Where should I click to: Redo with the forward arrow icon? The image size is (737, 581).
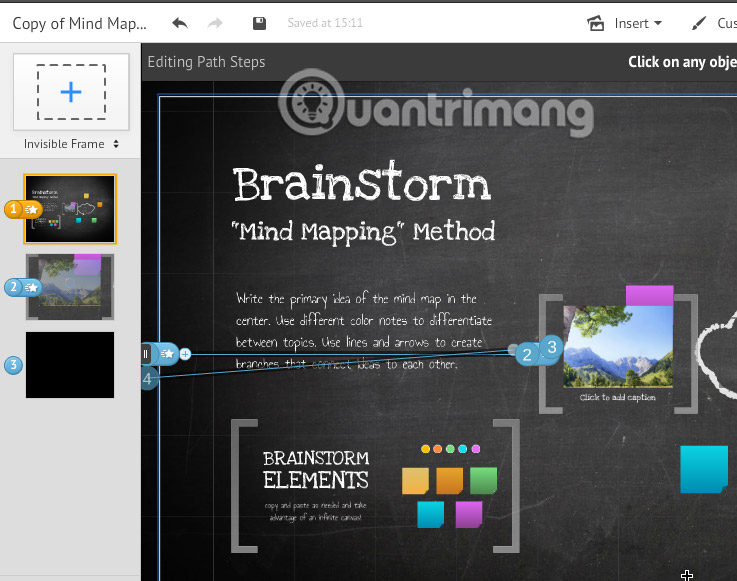(215, 23)
